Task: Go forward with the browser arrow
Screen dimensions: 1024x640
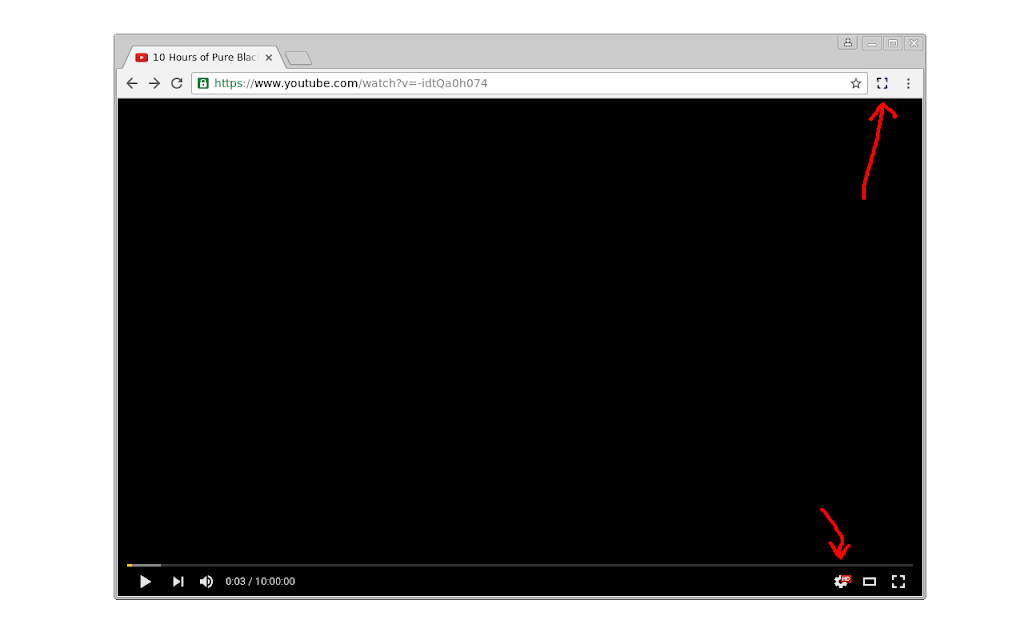Action: click(154, 84)
